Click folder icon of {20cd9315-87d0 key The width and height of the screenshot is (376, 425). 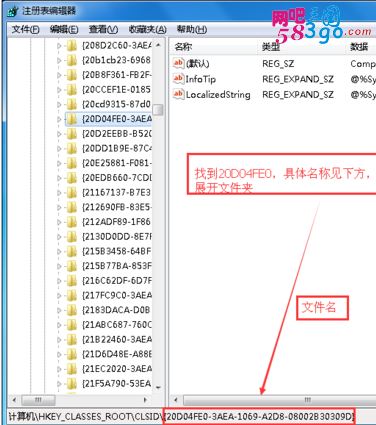click(71, 104)
